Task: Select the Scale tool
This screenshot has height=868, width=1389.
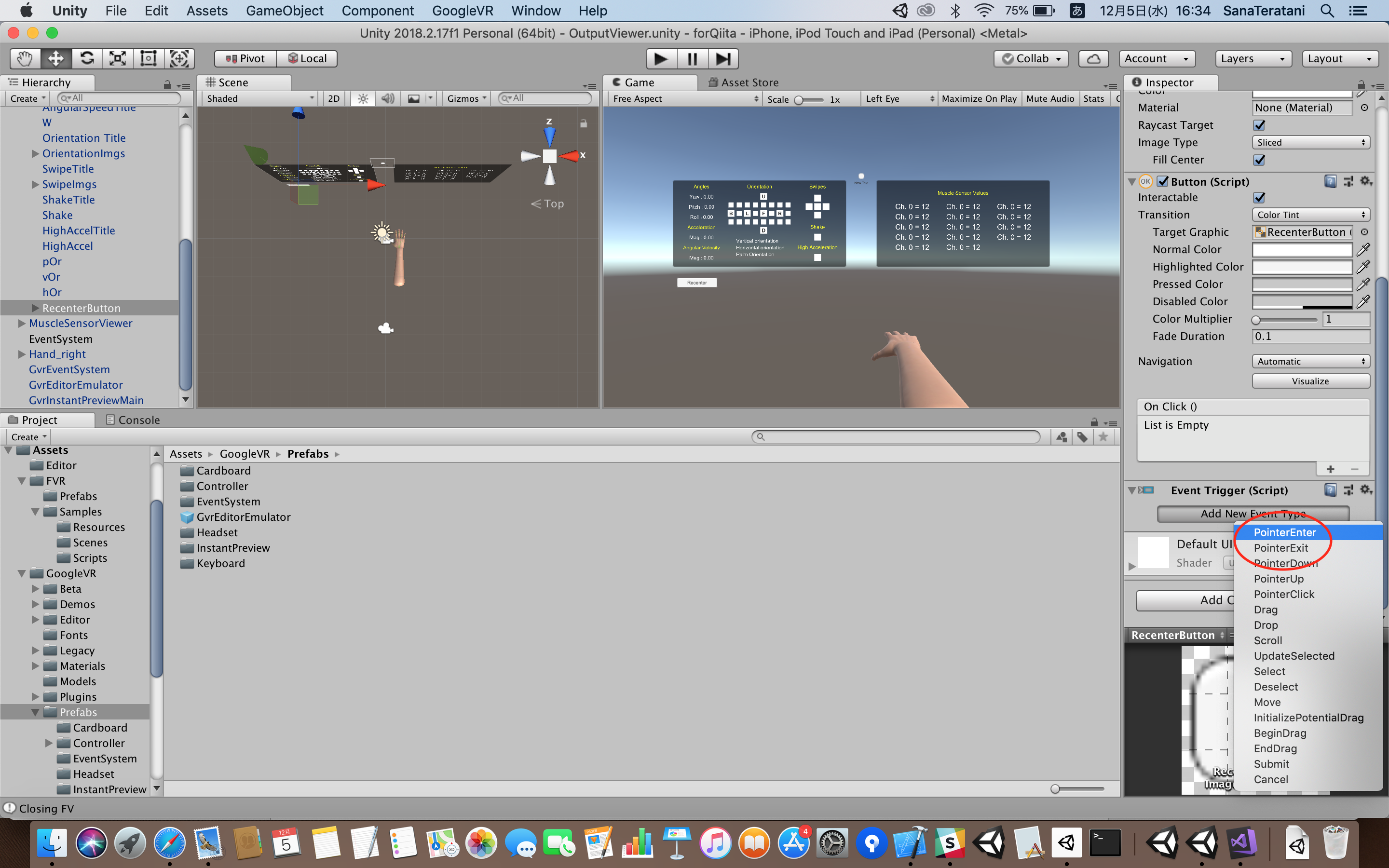Action: (118, 58)
